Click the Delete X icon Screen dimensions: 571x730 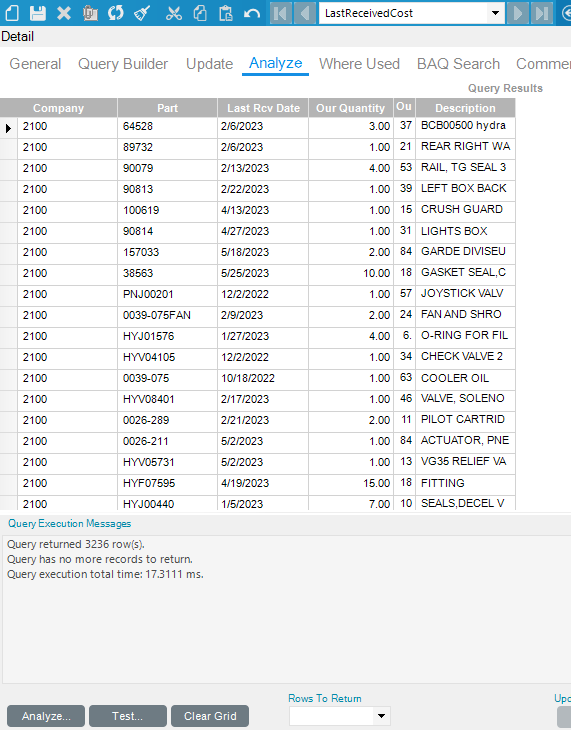coord(64,13)
